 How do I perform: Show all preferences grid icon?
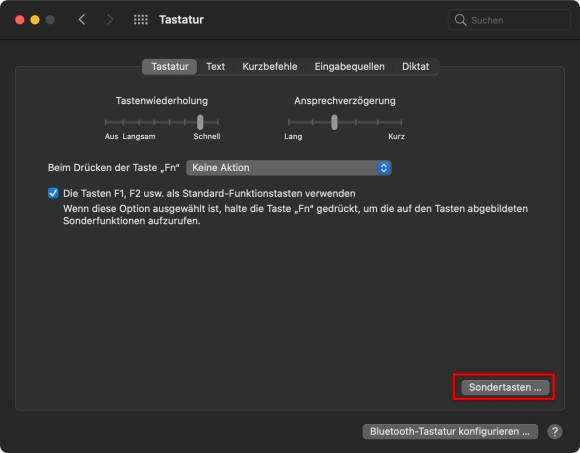[x=141, y=20]
